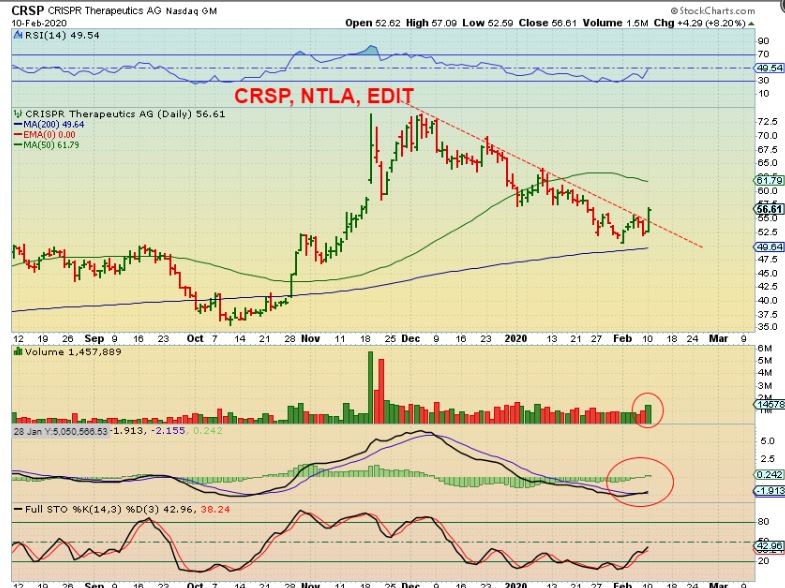
Task: Click the 35.0 price axis label
Action: [x=768, y=327]
